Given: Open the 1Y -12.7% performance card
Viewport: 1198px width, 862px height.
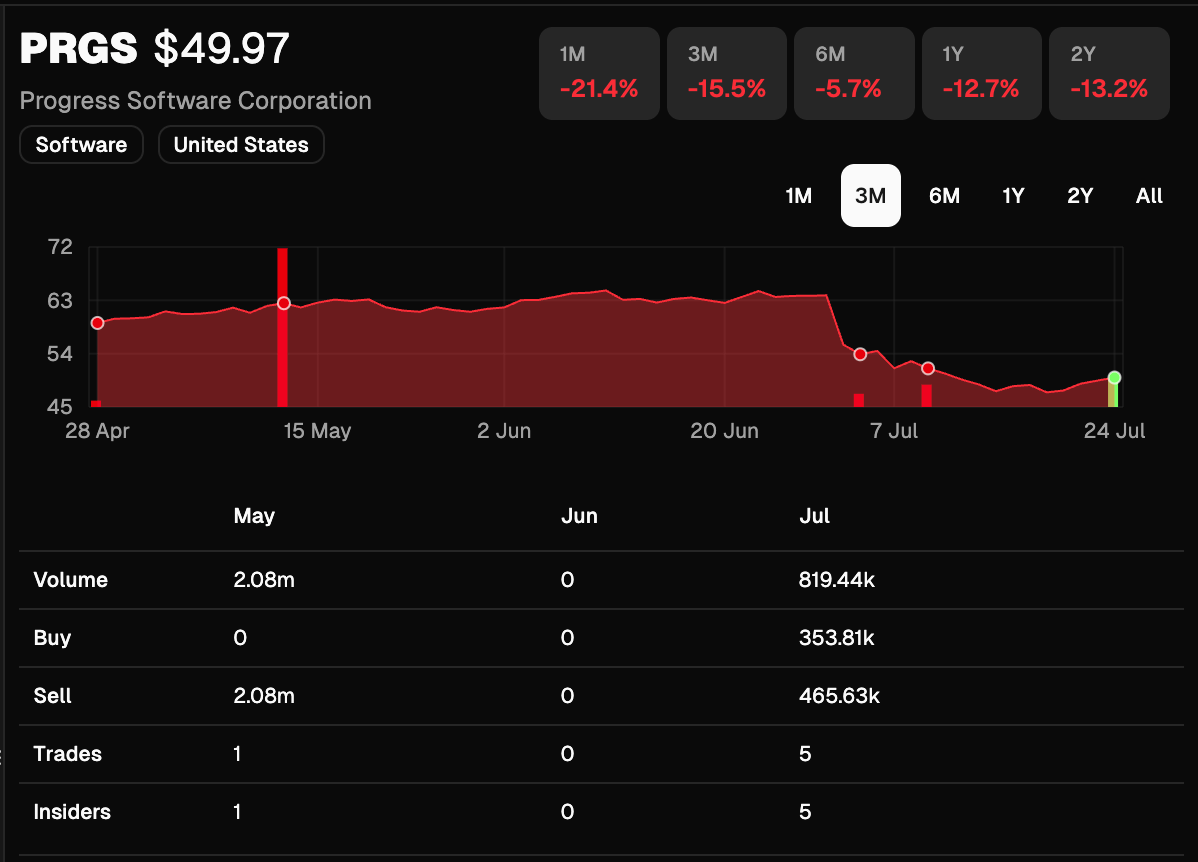Looking at the screenshot, I should click(x=982, y=73).
